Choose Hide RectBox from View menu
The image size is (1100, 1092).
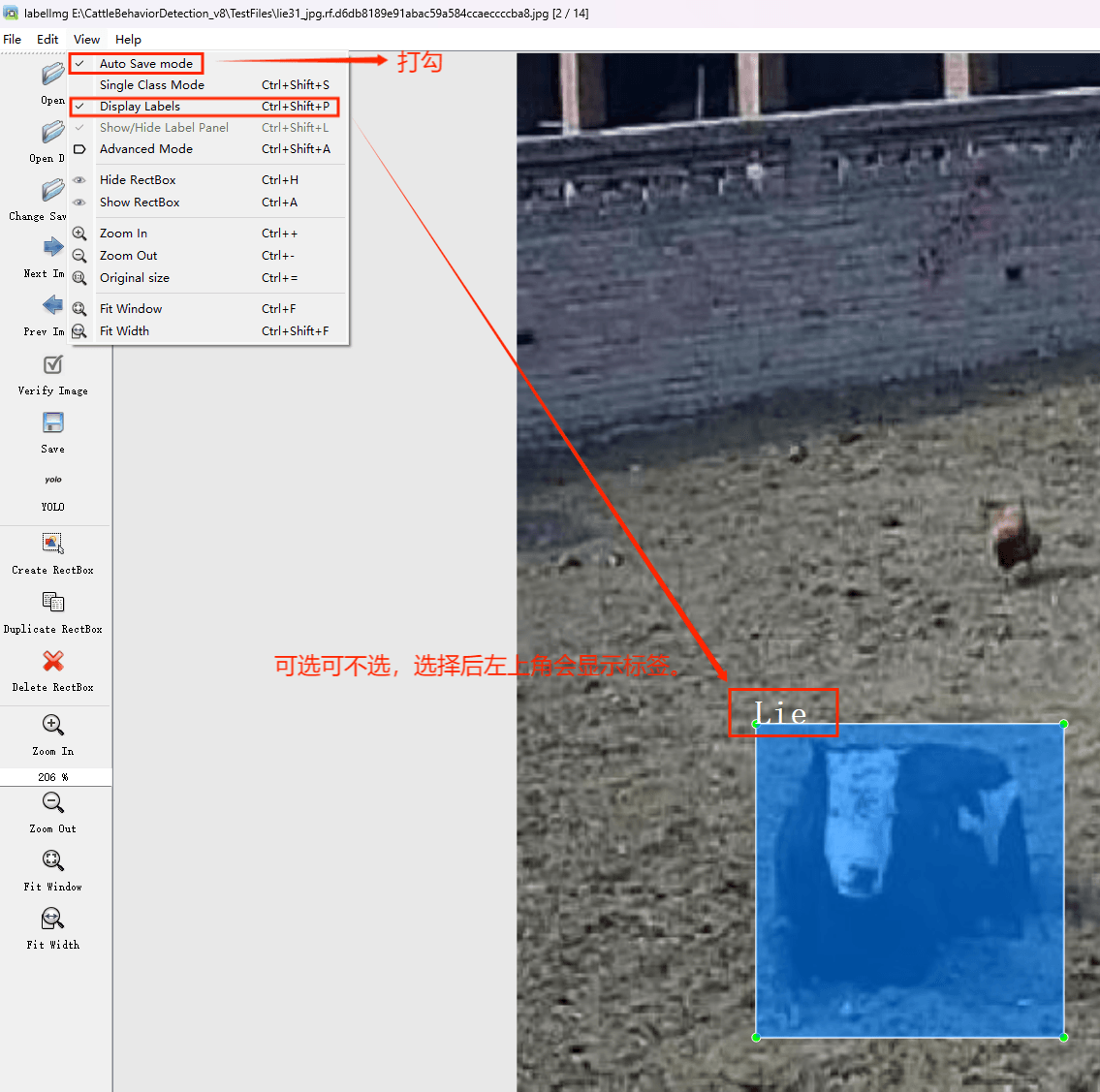click(208, 179)
